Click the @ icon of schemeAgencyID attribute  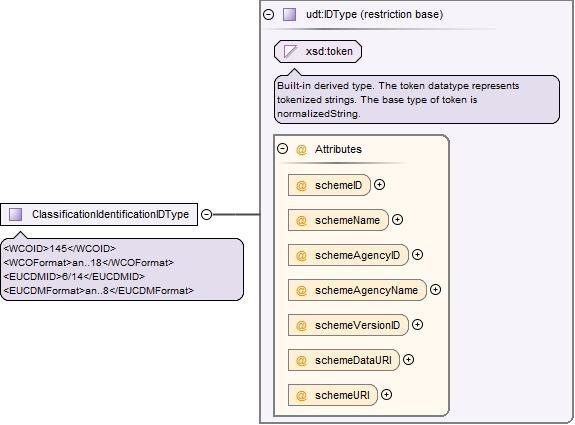(x=301, y=256)
